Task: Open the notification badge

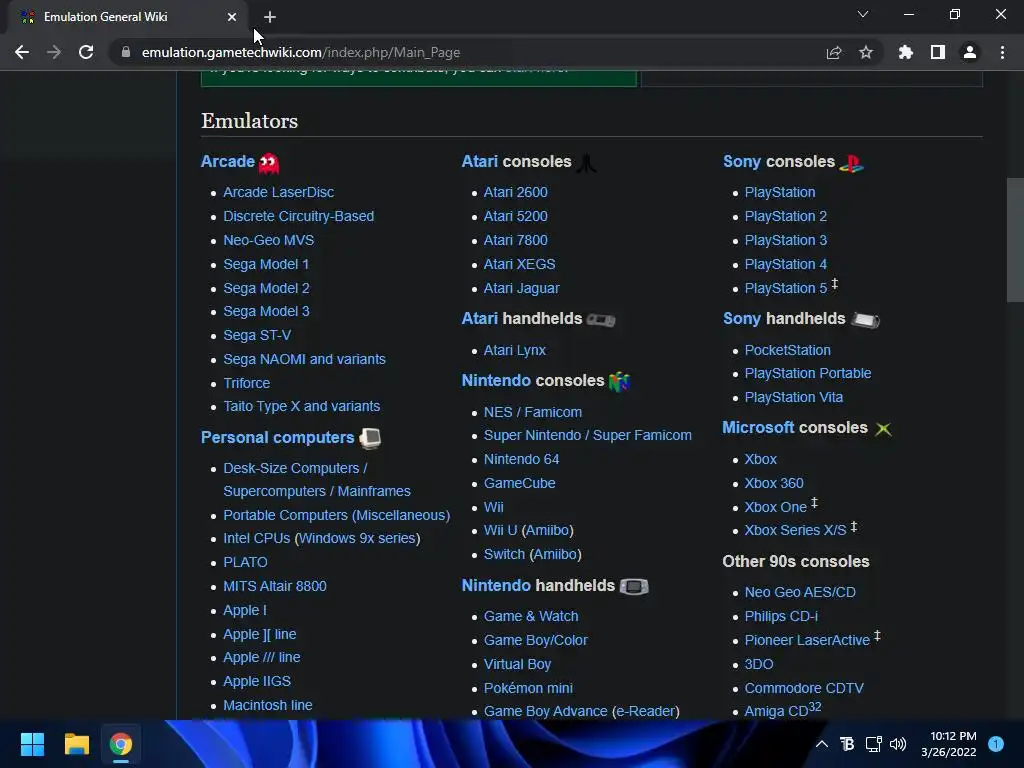Action: (x=996, y=744)
